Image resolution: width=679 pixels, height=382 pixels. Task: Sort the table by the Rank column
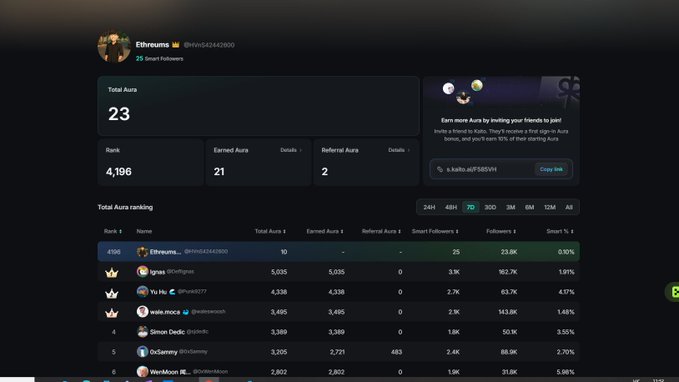(x=113, y=231)
